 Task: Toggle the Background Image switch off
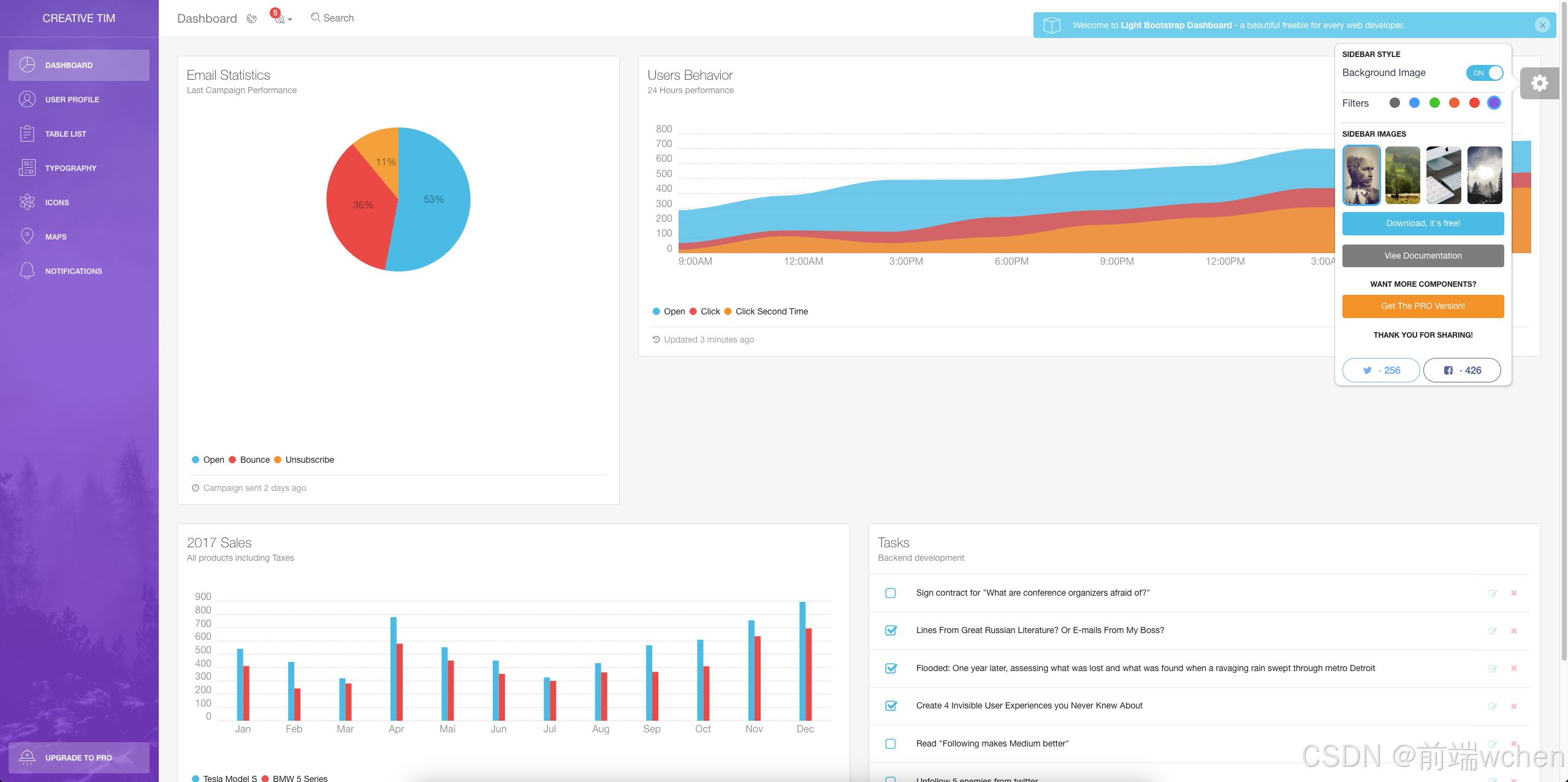point(1485,73)
